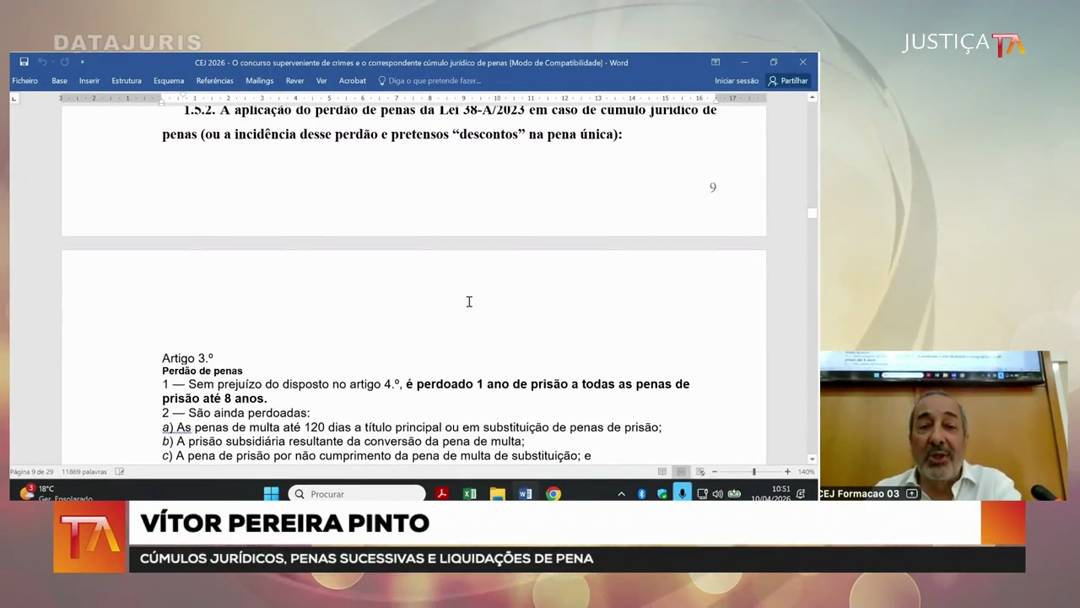Click the Windows Start button

(x=271, y=494)
